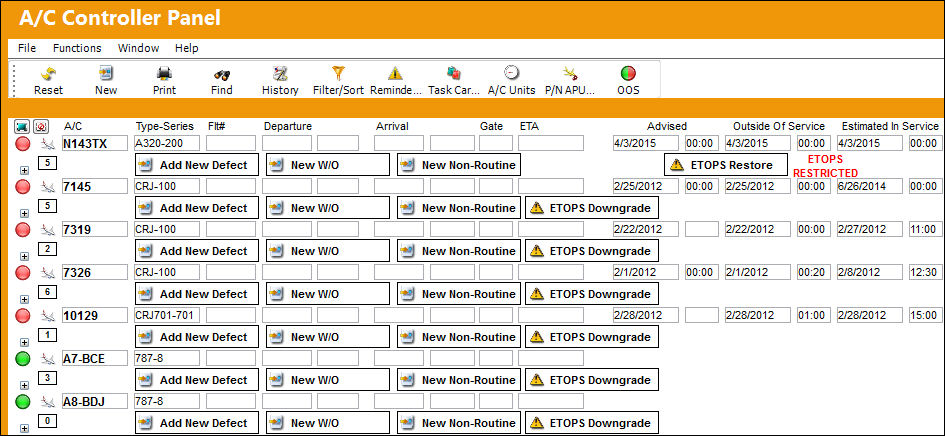The height and width of the screenshot is (436, 945).
Task: Click ETOPS Restore for N143TX
Action: tap(726, 165)
